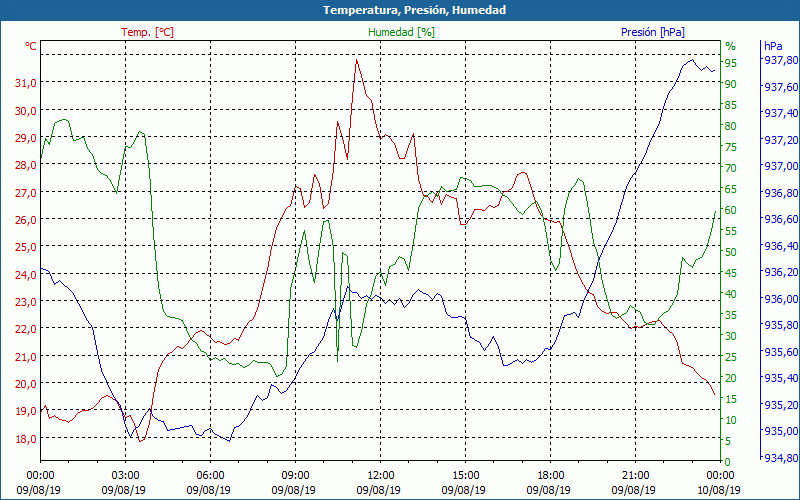This screenshot has height=500, width=800.
Task: Click the '936,60' pressure axis value
Action: [x=780, y=219]
